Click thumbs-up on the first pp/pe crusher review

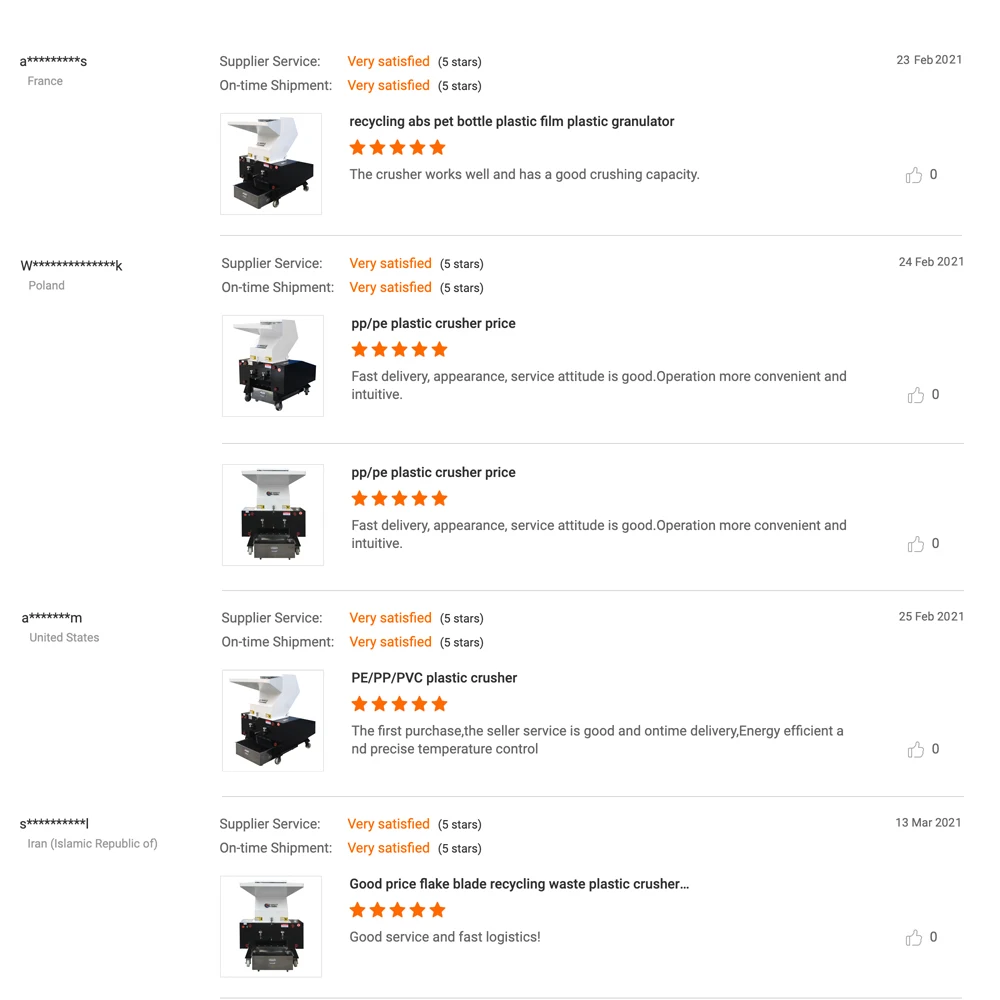coord(916,395)
